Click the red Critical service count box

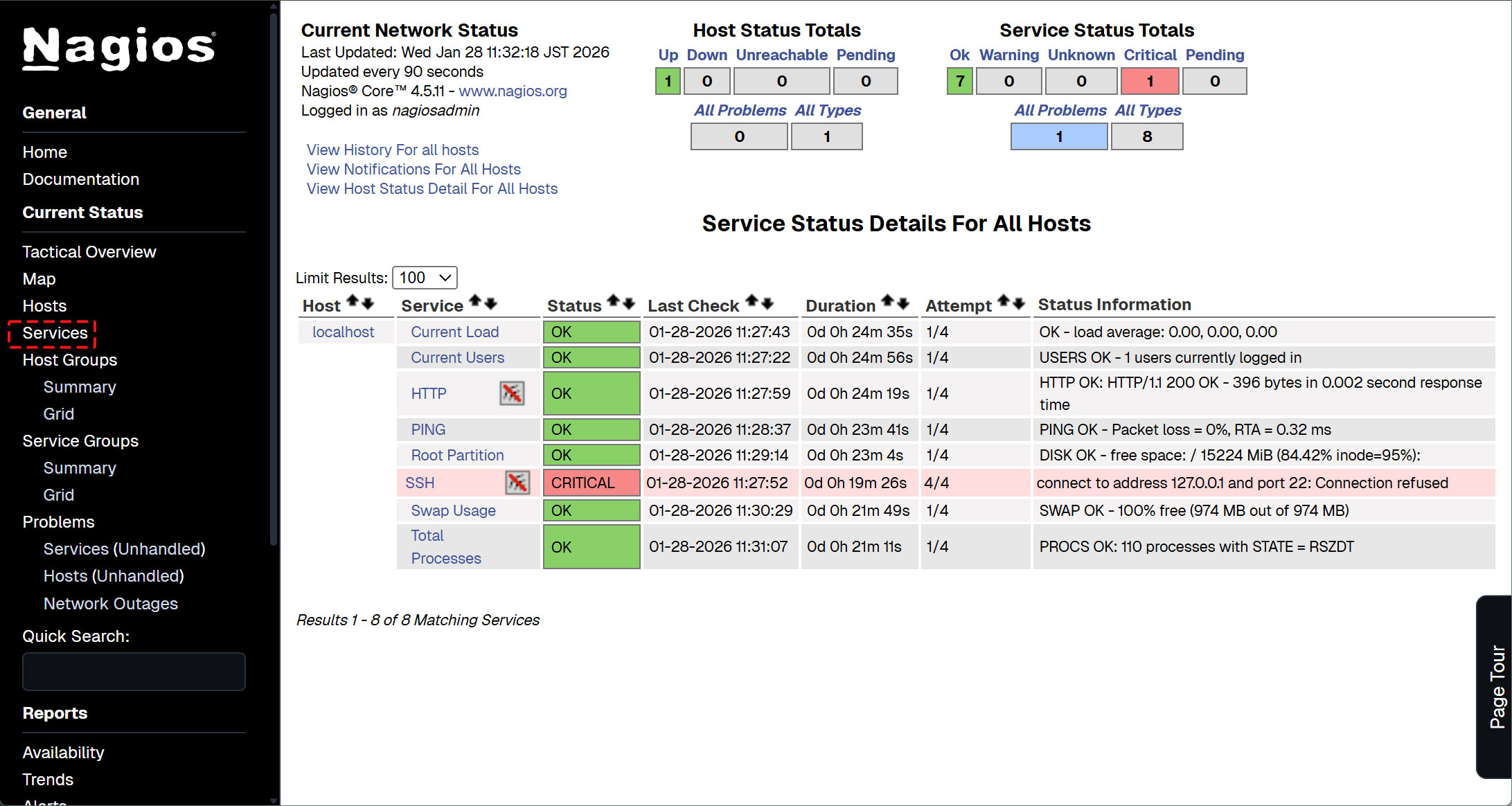coord(1149,81)
